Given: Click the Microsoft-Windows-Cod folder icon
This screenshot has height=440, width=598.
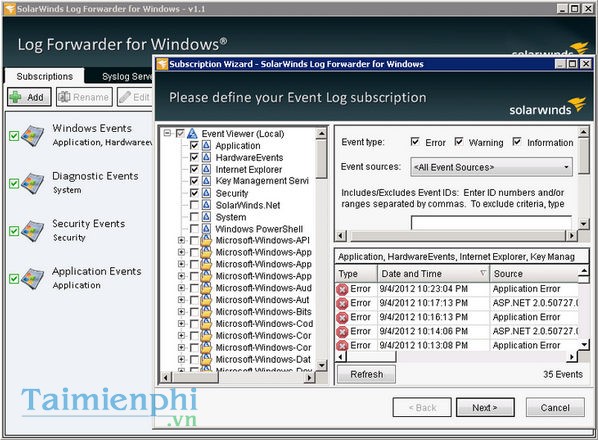Looking at the screenshot, I should pyautogui.click(x=206, y=324).
